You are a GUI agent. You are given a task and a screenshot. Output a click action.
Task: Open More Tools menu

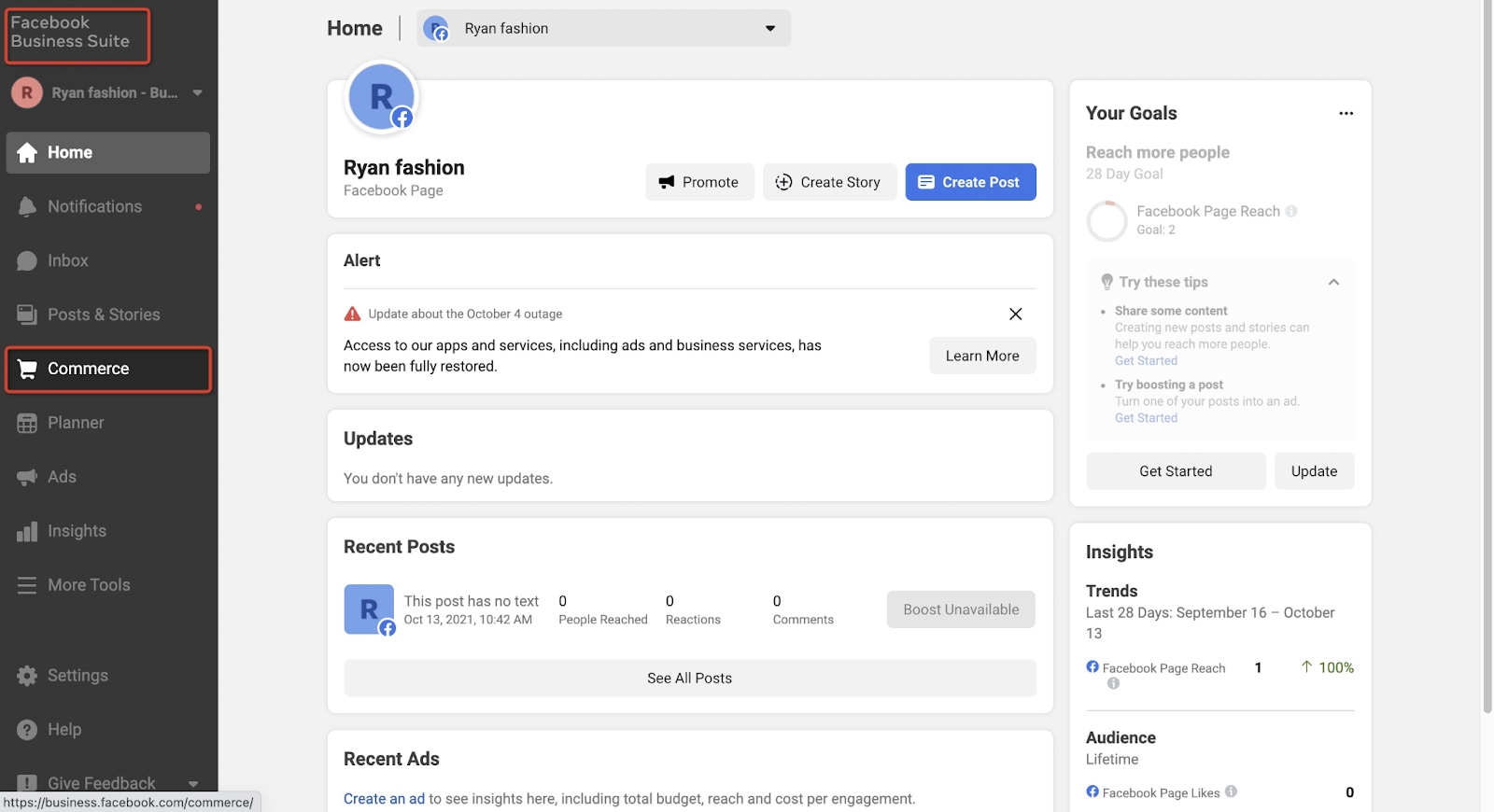[x=108, y=585]
